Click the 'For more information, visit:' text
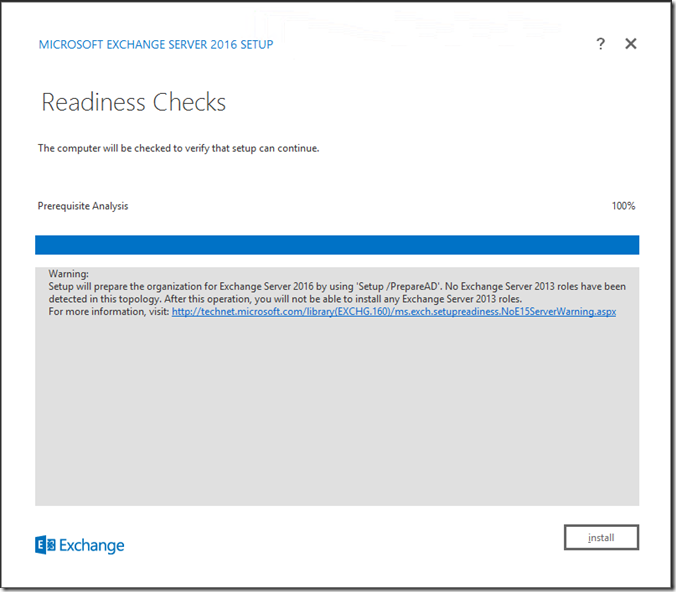This screenshot has width=676, height=592. coord(109,312)
